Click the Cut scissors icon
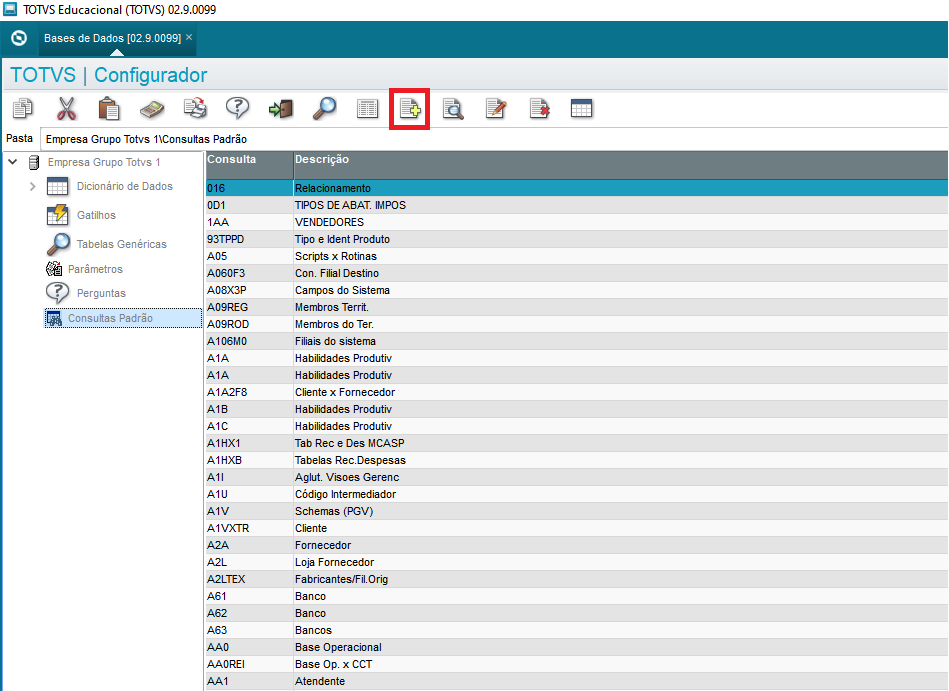Image resolution: width=949 pixels, height=691 pixels. tap(67, 109)
